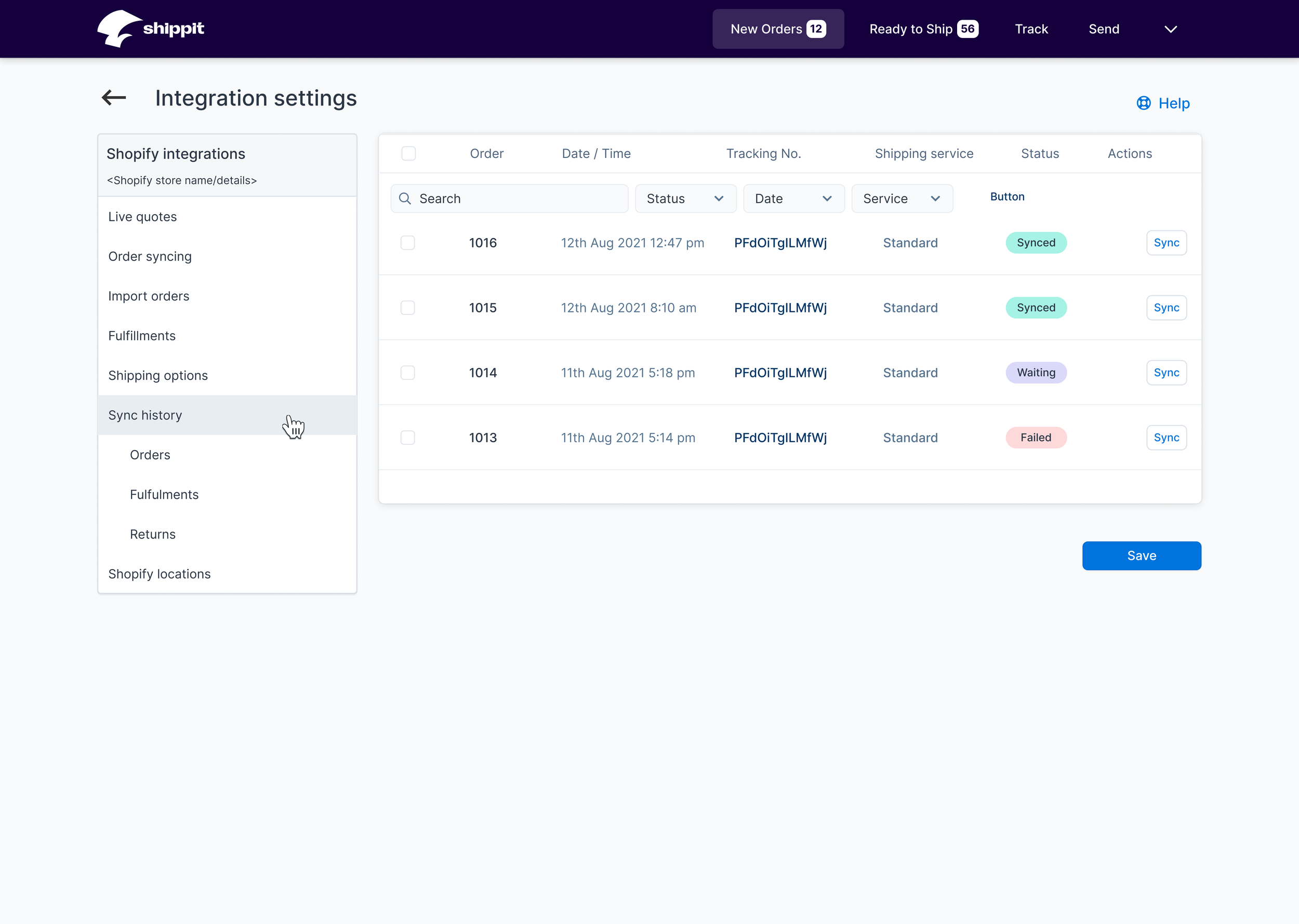Click the Help lifebuoy icon
This screenshot has height=924, width=1299.
(x=1143, y=103)
